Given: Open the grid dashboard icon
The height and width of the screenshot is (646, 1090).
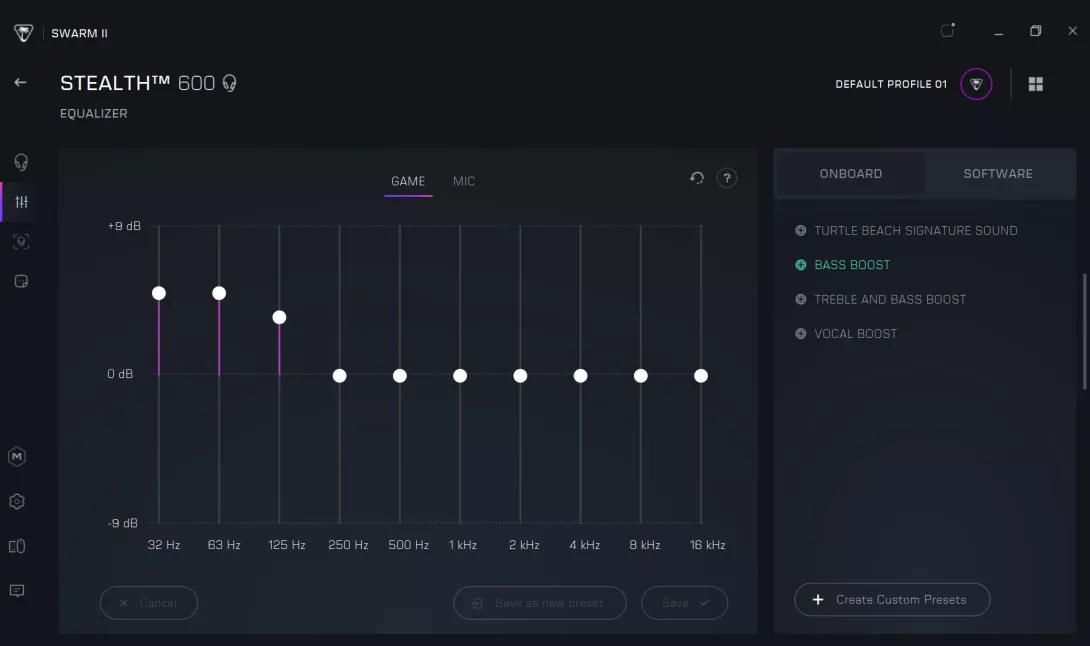Looking at the screenshot, I should pos(1036,84).
